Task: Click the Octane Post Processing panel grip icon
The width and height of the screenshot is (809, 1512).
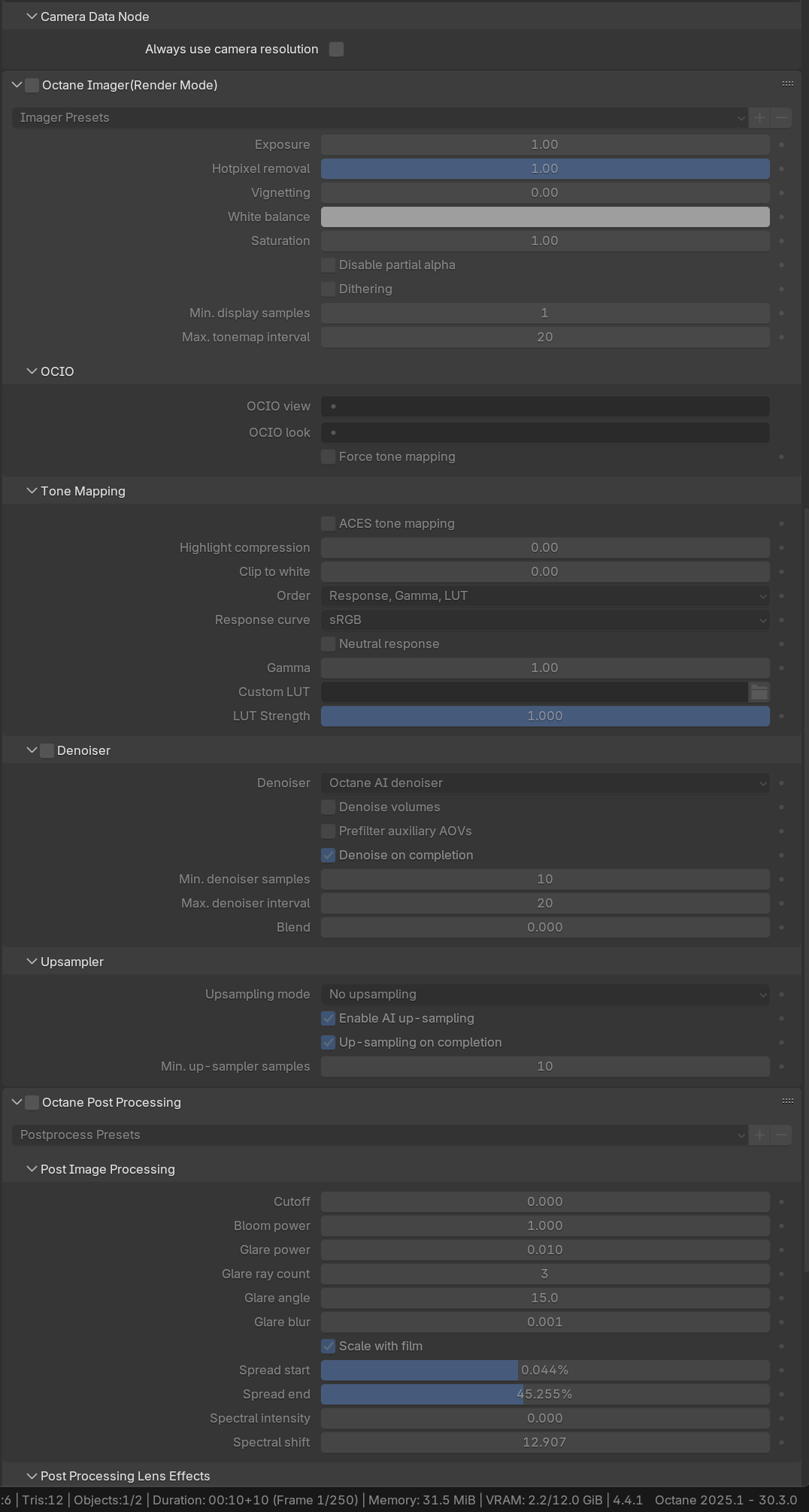Action: click(788, 1101)
